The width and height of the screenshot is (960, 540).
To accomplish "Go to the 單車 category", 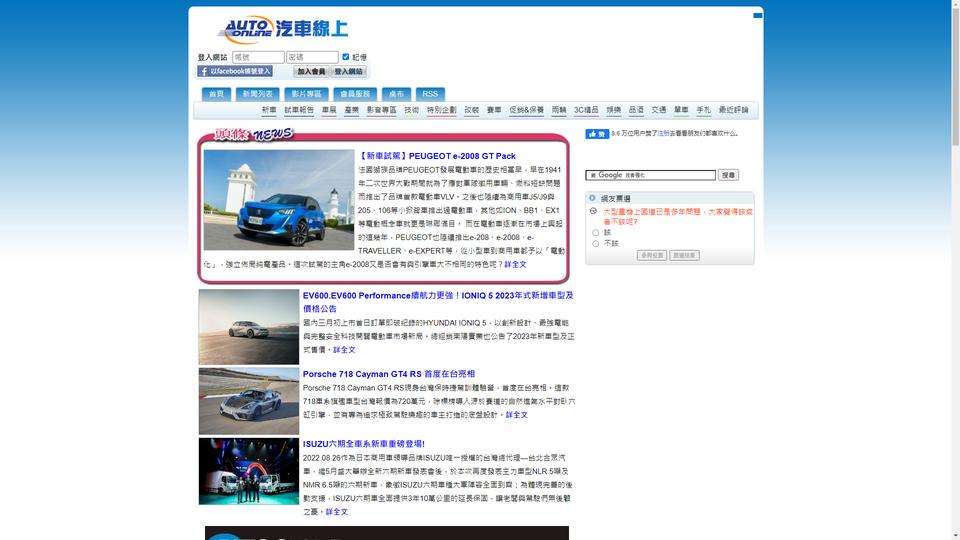I will pos(681,110).
